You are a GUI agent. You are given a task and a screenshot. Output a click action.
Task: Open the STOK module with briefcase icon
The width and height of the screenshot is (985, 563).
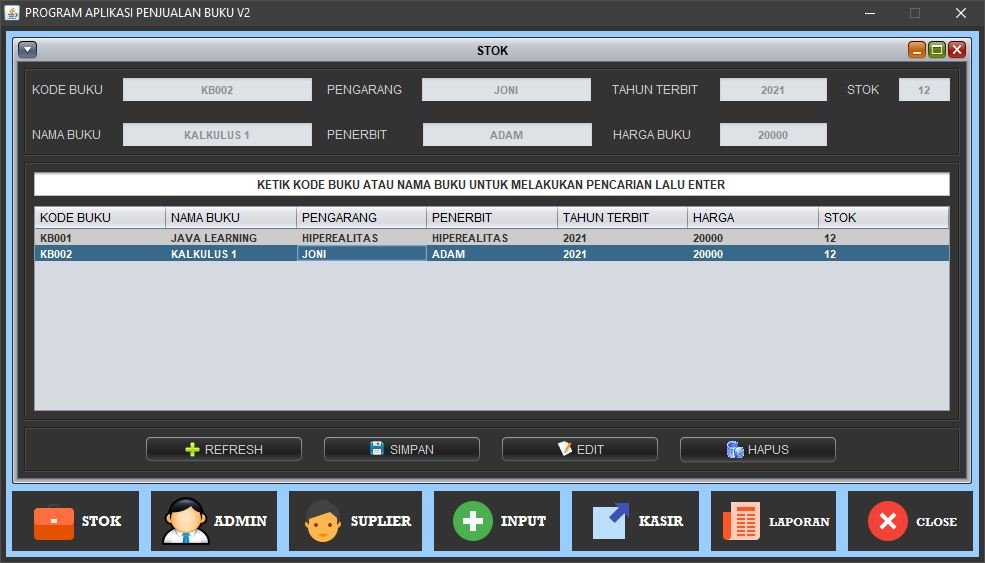click(78, 521)
